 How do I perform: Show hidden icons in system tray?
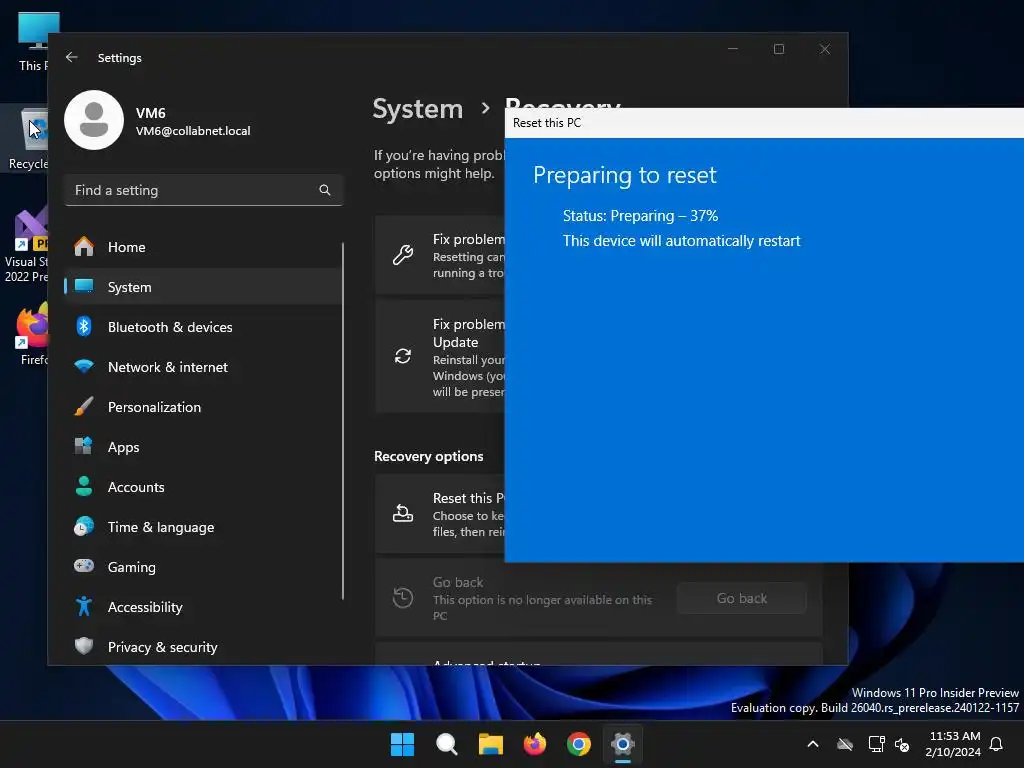[x=813, y=744]
